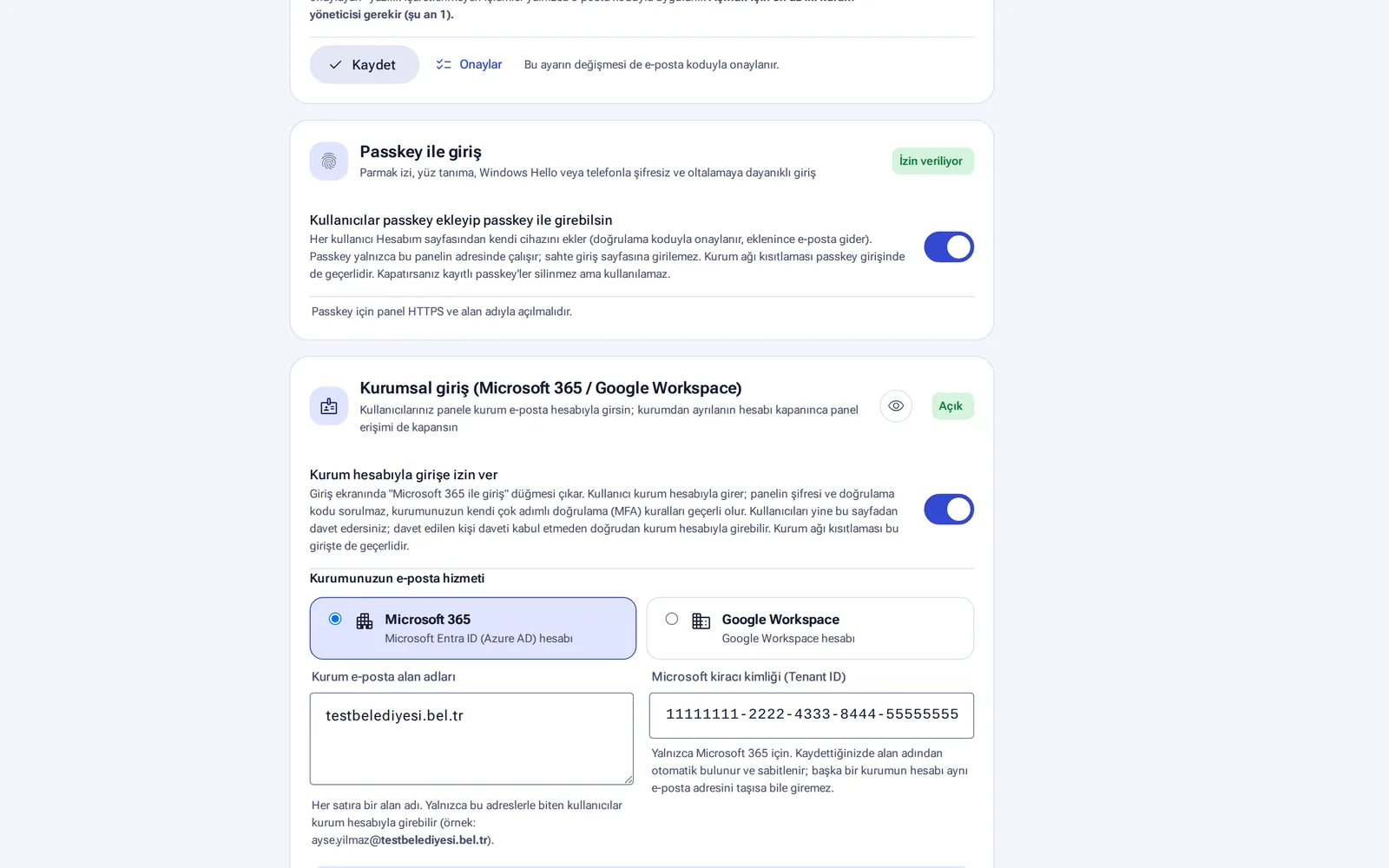The image size is (1389, 868).
Task: Click the Kaydet save button
Action: [364, 64]
